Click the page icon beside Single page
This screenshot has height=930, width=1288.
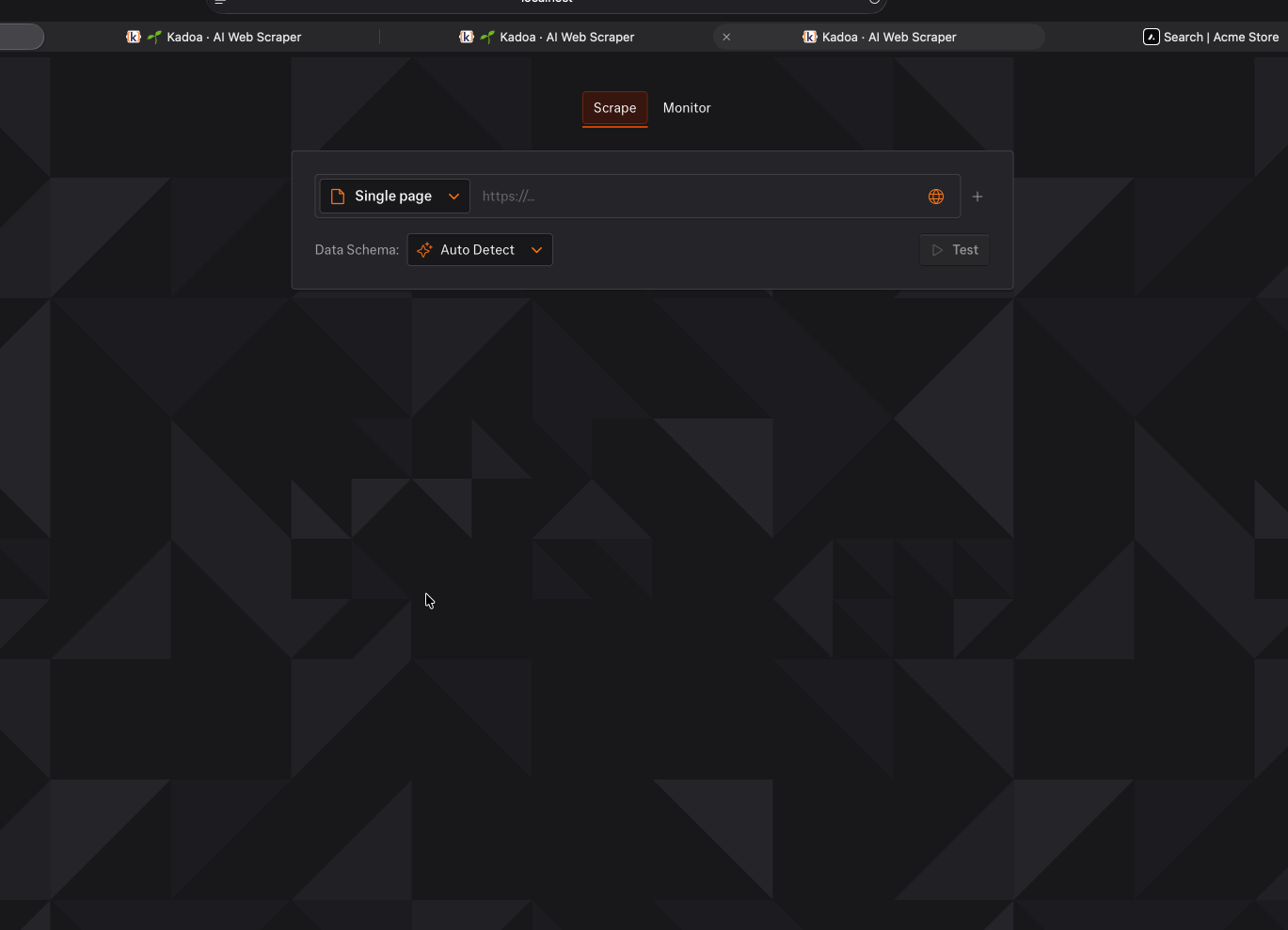338,197
